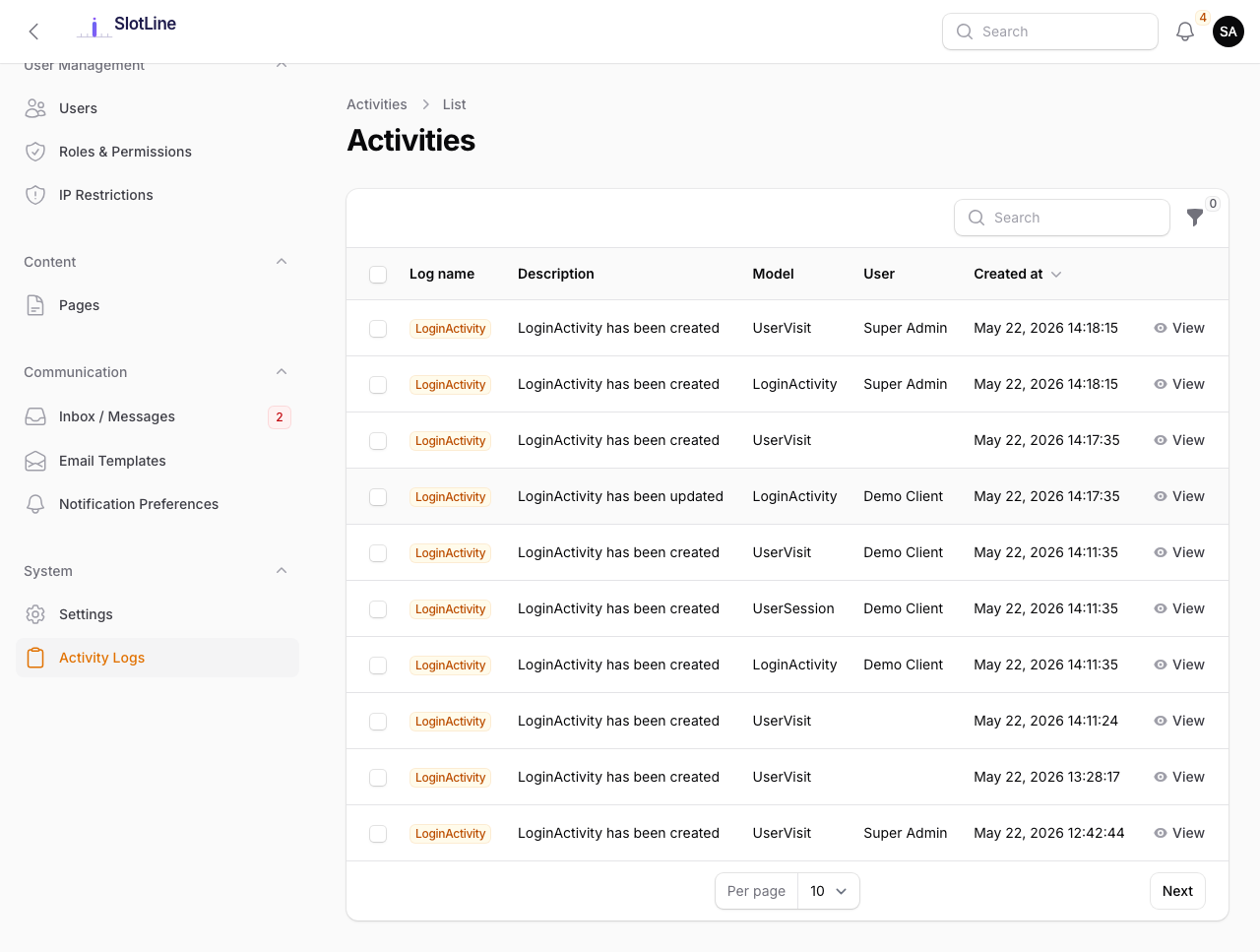
Task: Open the table filter funnel
Action: pos(1195,218)
